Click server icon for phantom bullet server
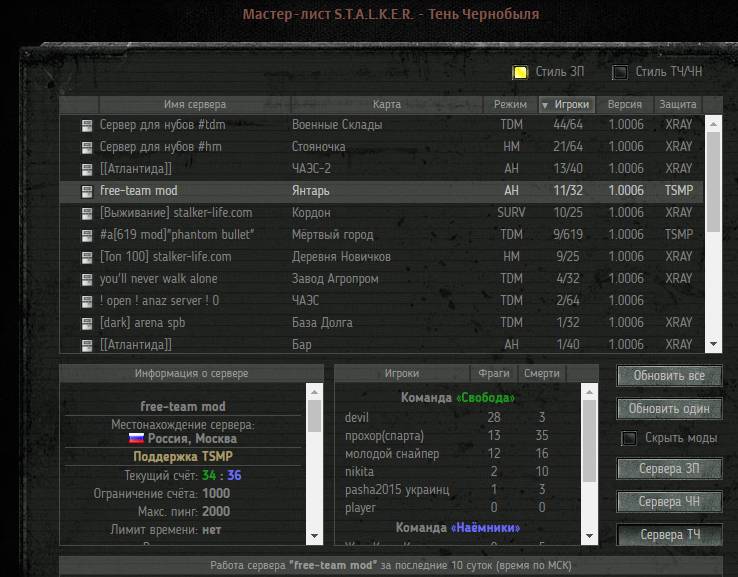Viewport: 738px width, 577px height. [x=87, y=235]
